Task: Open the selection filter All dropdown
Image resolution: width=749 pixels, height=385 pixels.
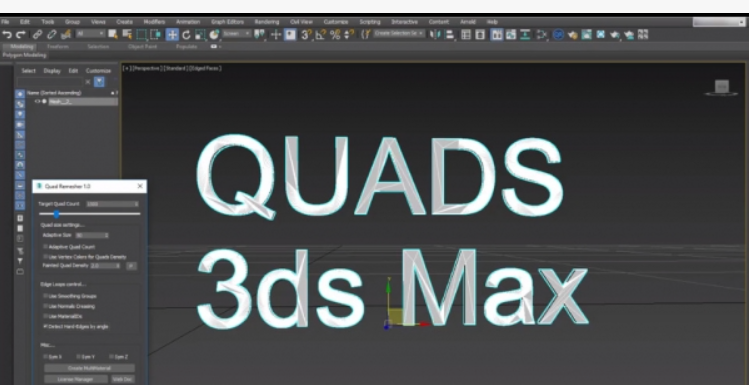Action: tap(91, 34)
